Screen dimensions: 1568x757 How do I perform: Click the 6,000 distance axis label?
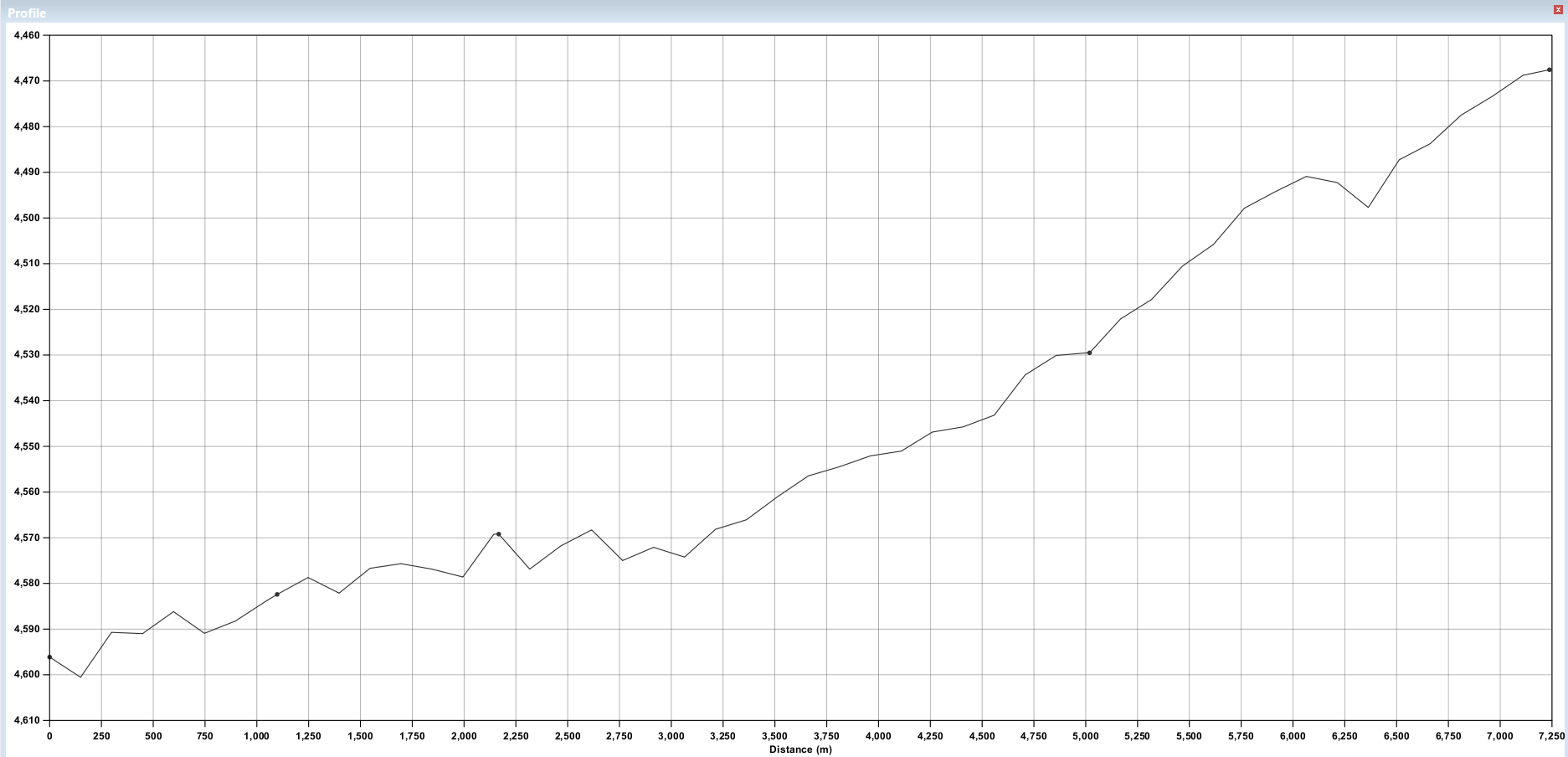pos(1293,736)
